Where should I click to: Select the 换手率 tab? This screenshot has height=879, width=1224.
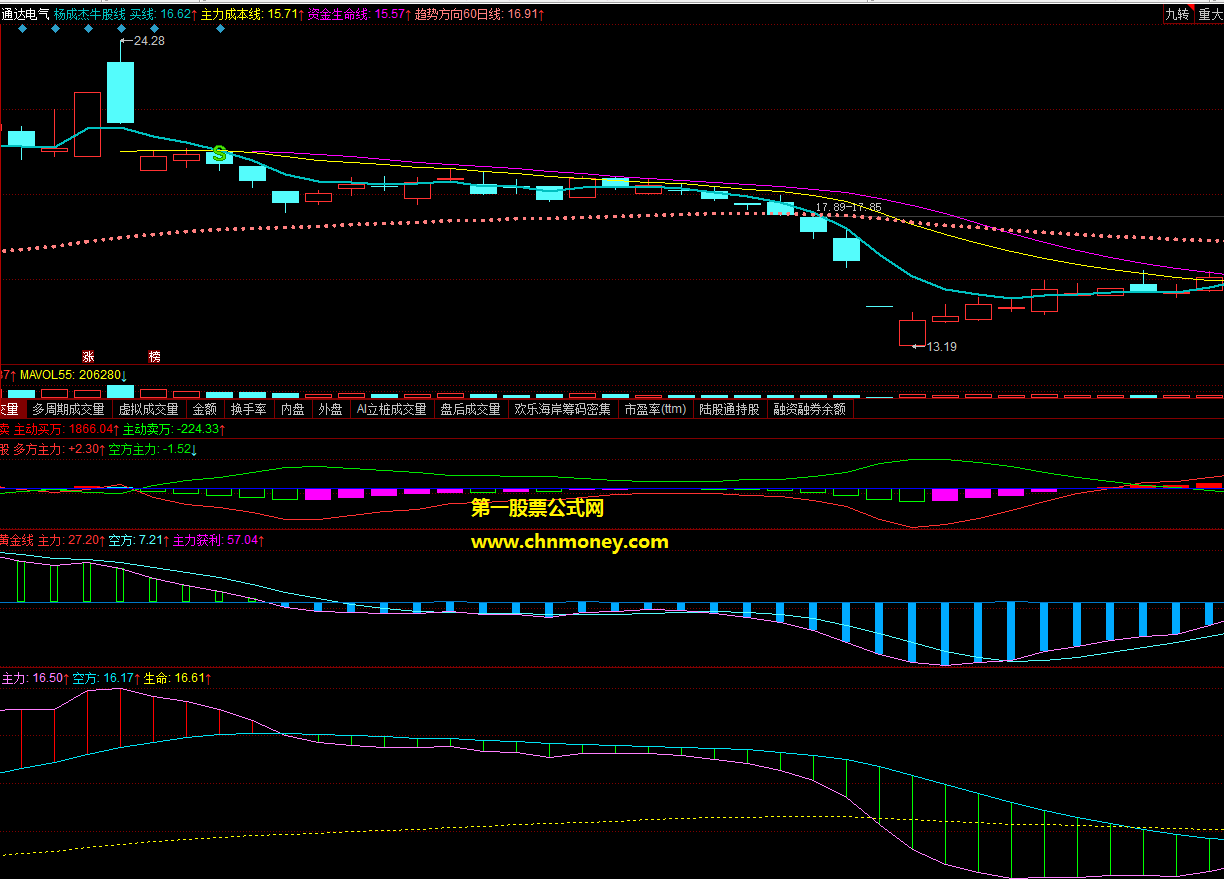tap(248, 409)
